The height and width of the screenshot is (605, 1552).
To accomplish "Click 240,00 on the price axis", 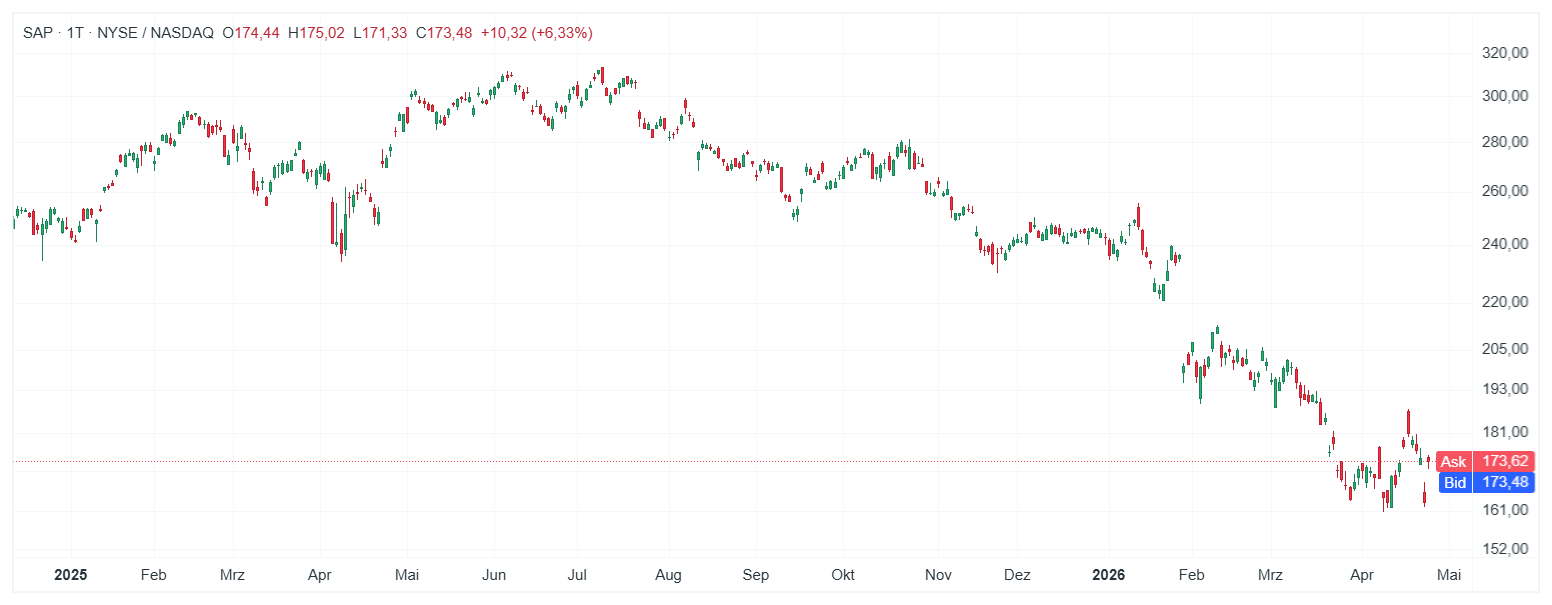I will pos(1507,244).
